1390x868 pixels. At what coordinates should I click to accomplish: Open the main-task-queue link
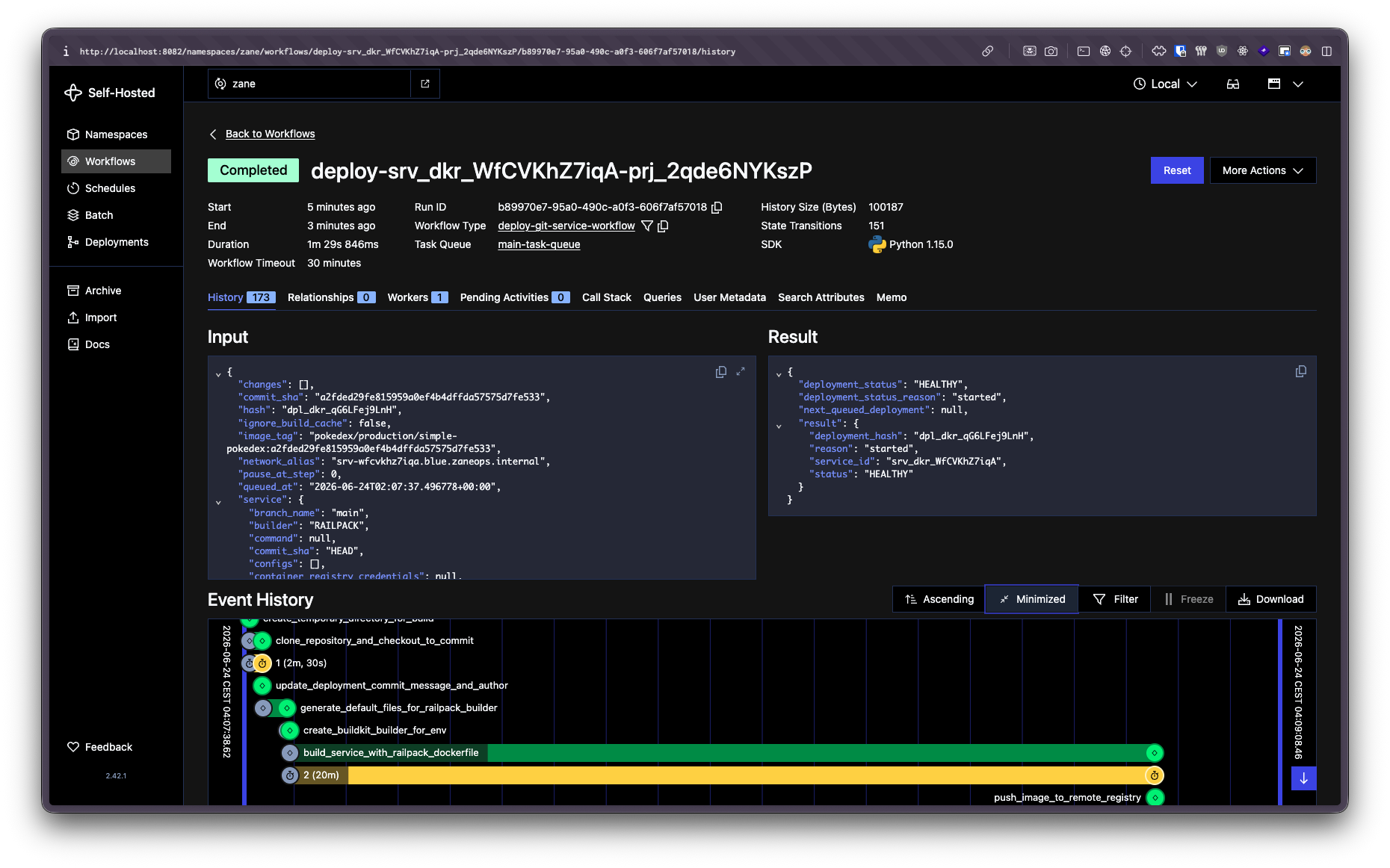tap(539, 244)
